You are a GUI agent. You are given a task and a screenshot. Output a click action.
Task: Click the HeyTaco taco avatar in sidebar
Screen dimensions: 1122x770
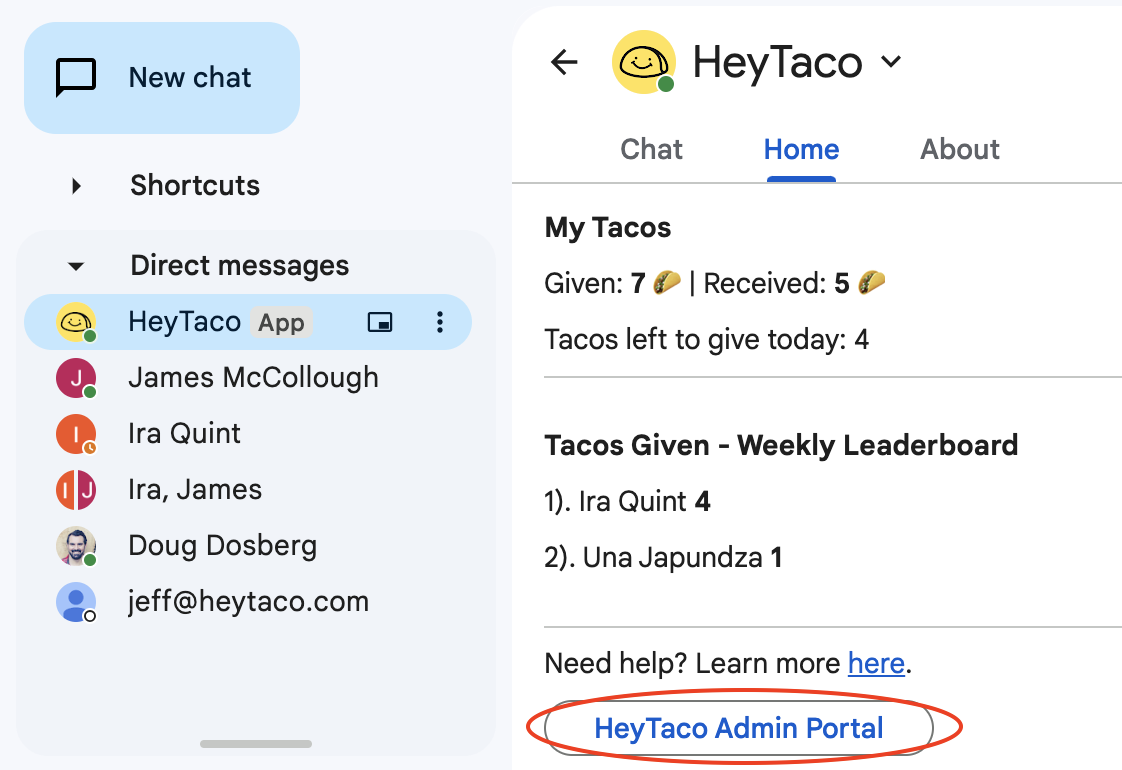(x=76, y=322)
